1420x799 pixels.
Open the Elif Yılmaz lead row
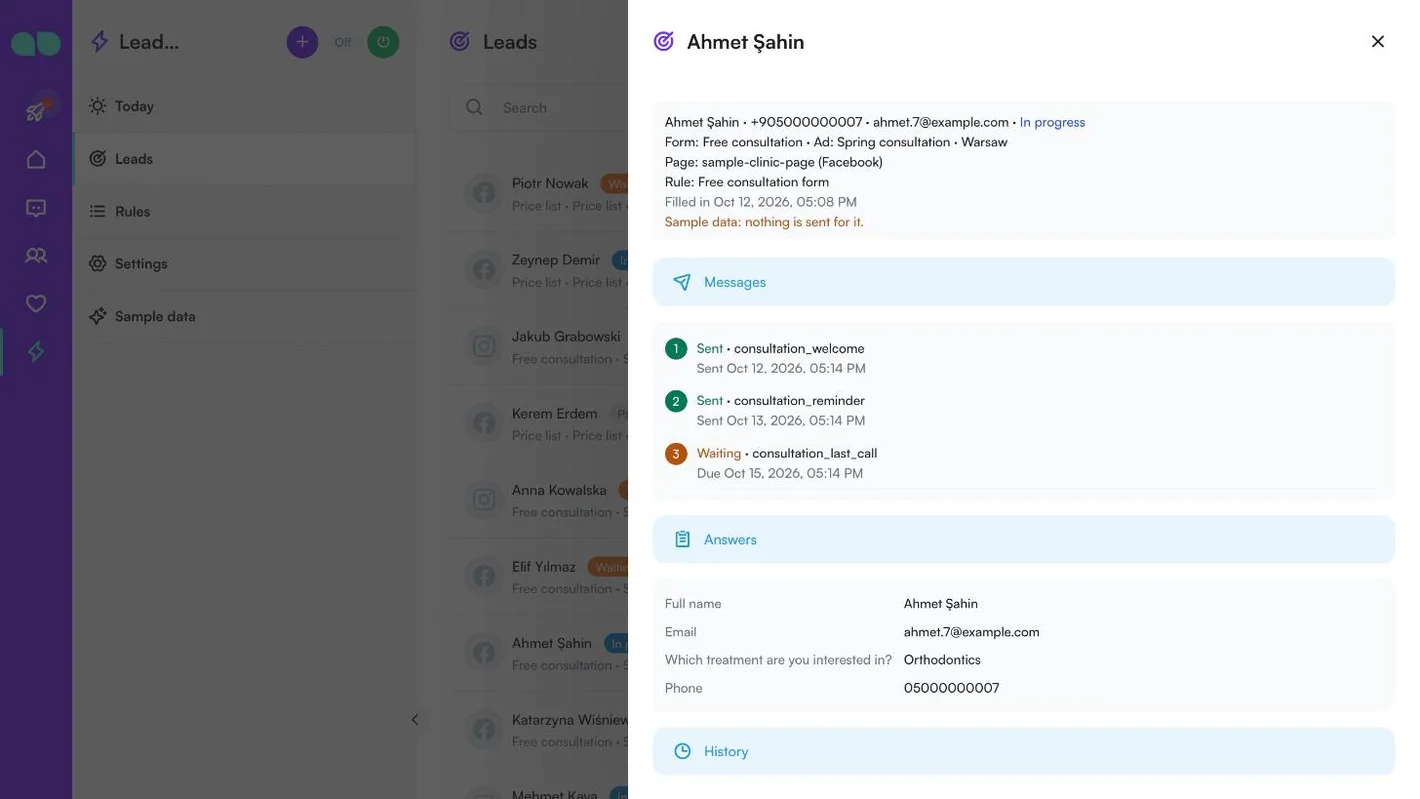pos(540,576)
